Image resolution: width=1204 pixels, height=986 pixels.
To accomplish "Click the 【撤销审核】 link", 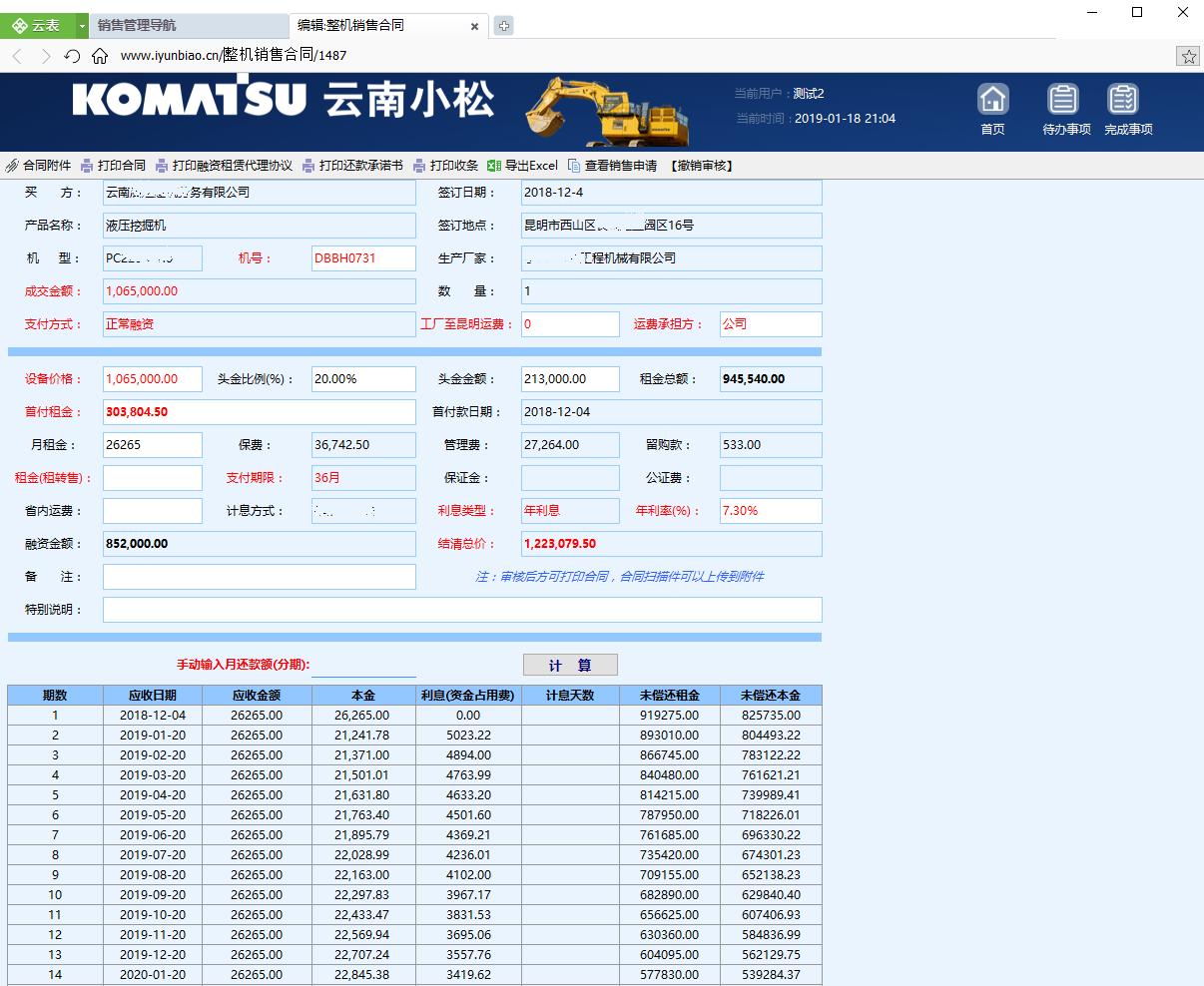I will tap(703, 166).
